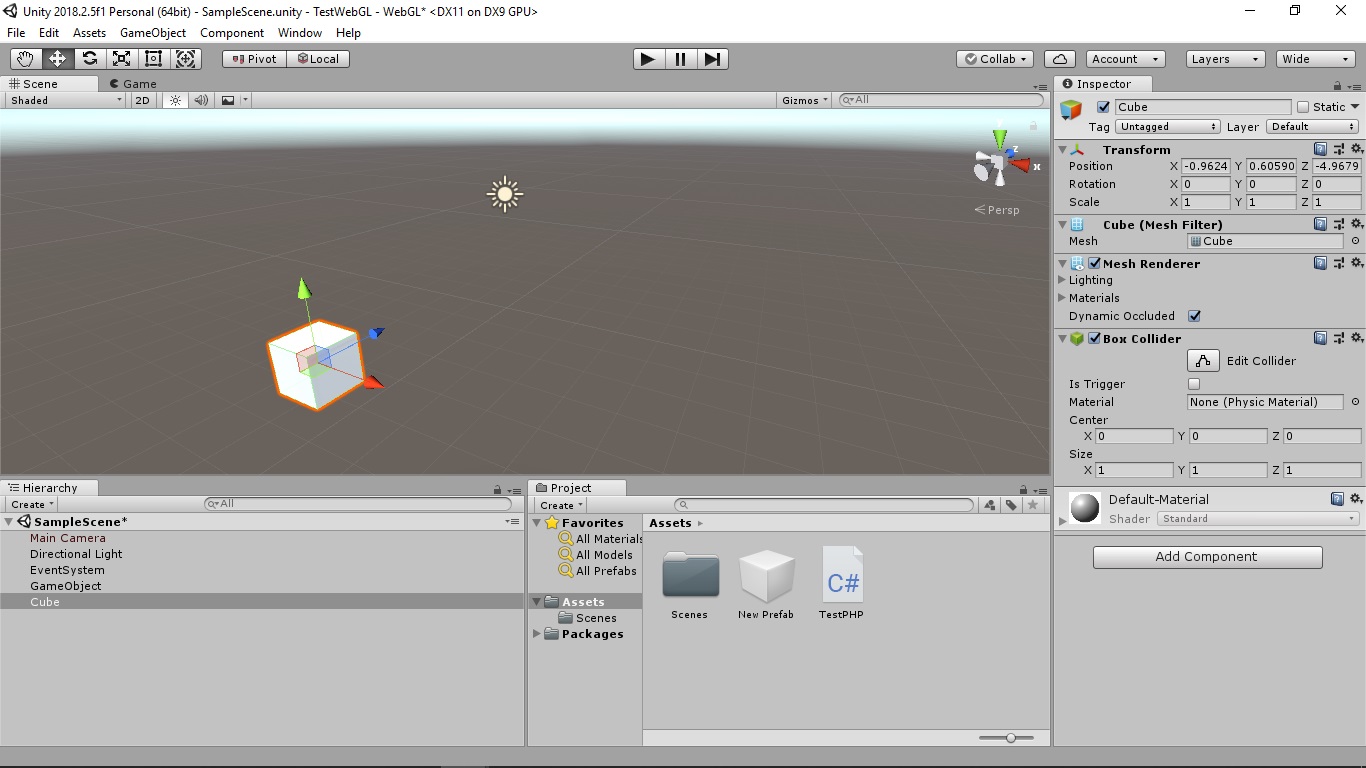
Task: Disable the Mesh Renderer component checkbox
Action: (1095, 264)
